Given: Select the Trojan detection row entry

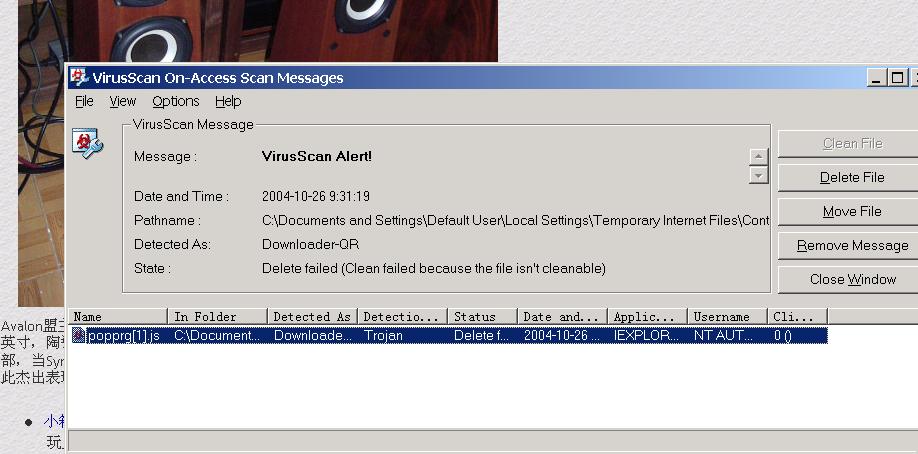Looking at the screenshot, I should (383, 336).
